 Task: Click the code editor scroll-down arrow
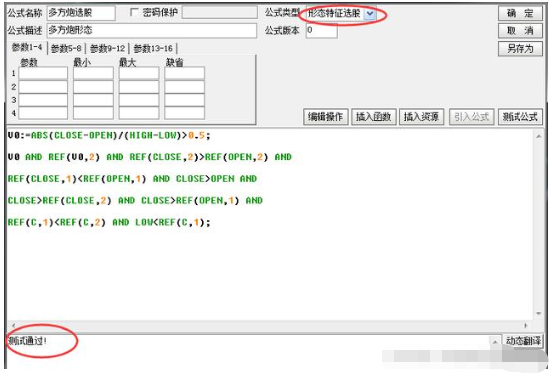(539, 313)
